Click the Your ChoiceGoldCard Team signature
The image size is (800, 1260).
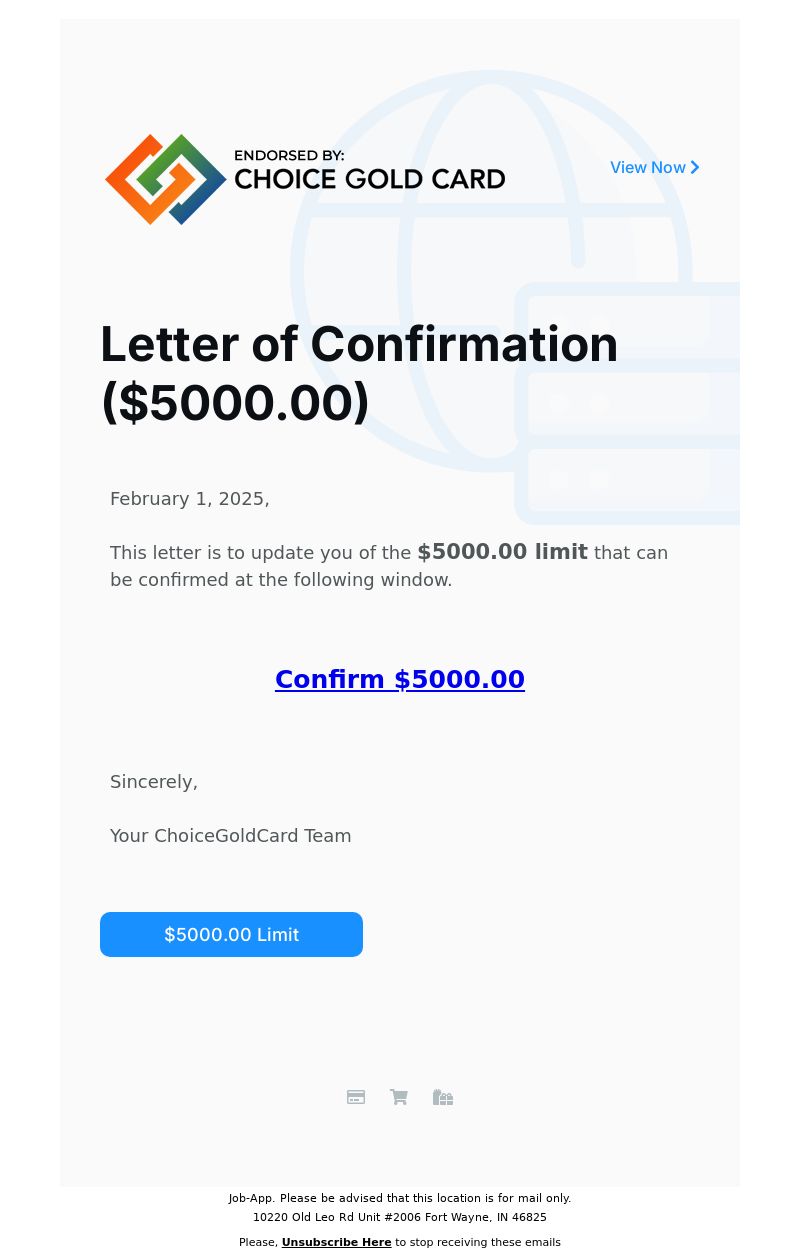coord(231,836)
